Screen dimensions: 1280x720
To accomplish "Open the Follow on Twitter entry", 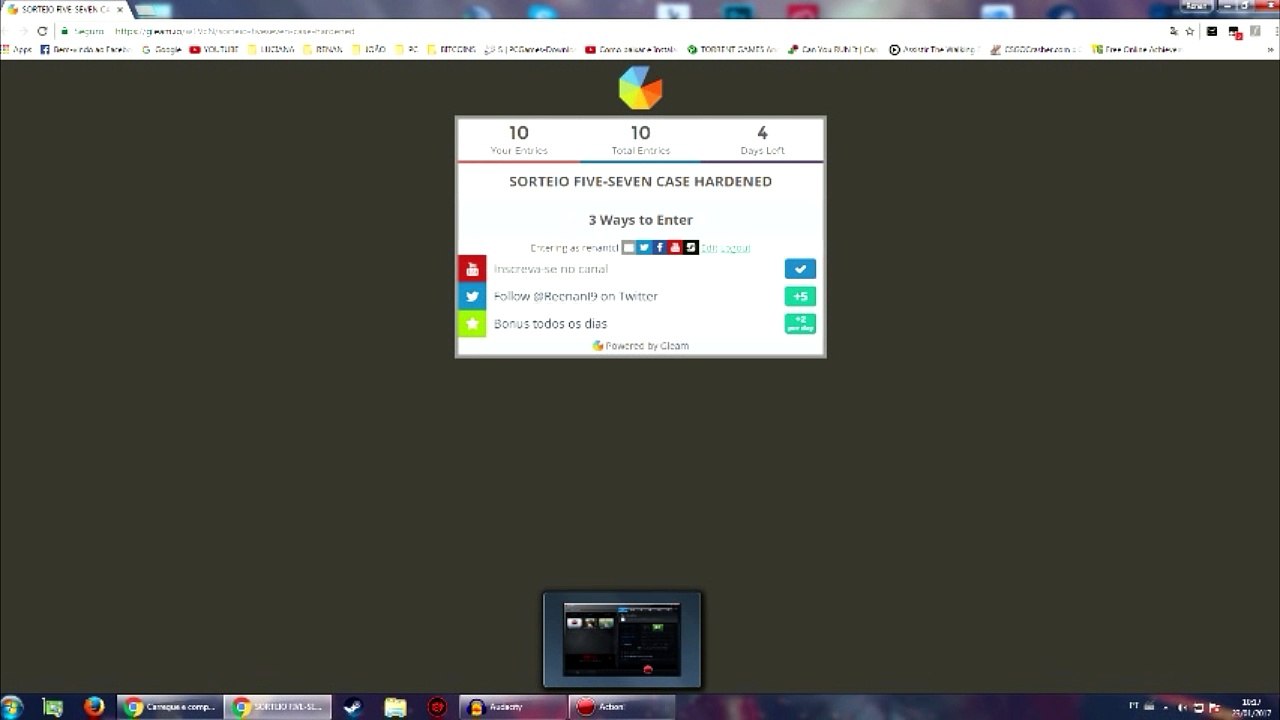I will coord(640,296).
